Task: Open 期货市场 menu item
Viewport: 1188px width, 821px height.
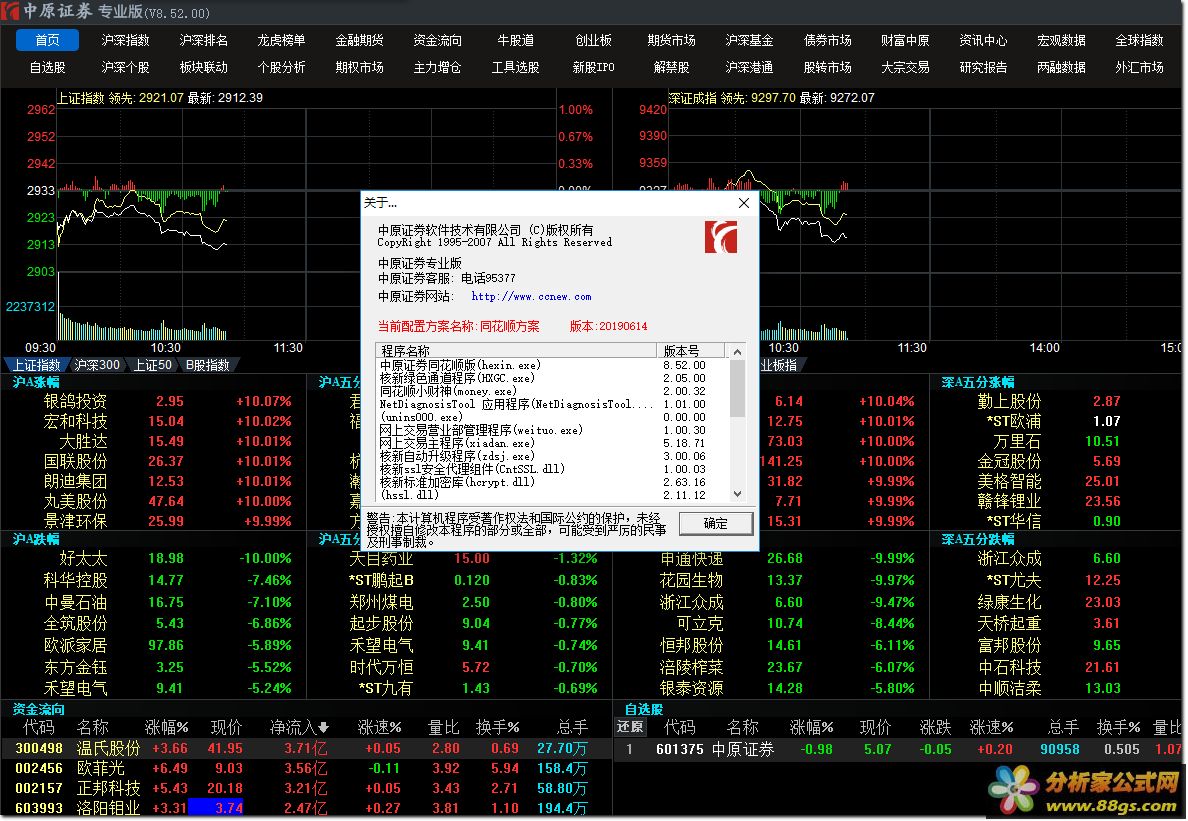Action: (x=671, y=40)
